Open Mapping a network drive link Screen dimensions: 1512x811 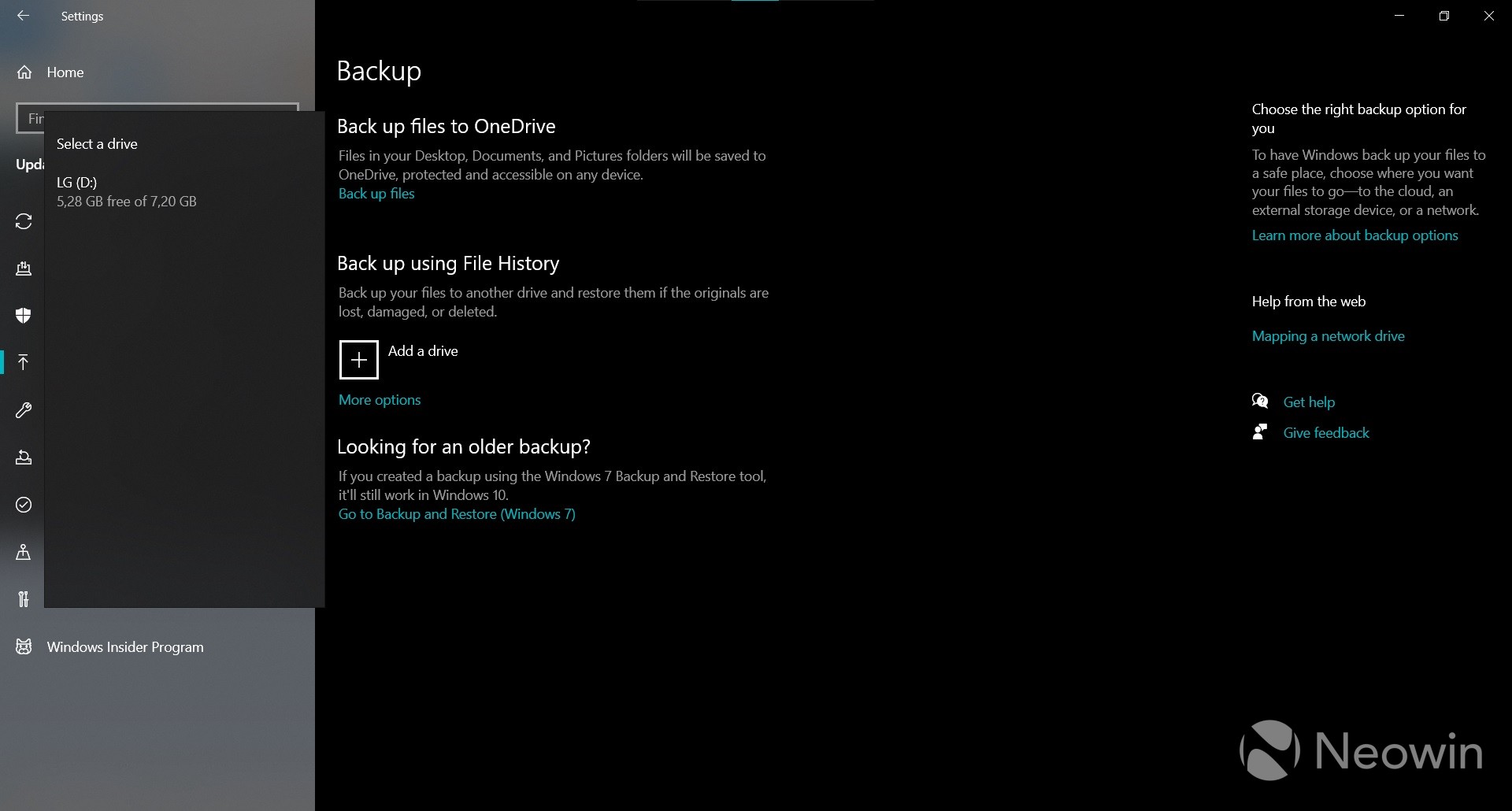pos(1328,336)
